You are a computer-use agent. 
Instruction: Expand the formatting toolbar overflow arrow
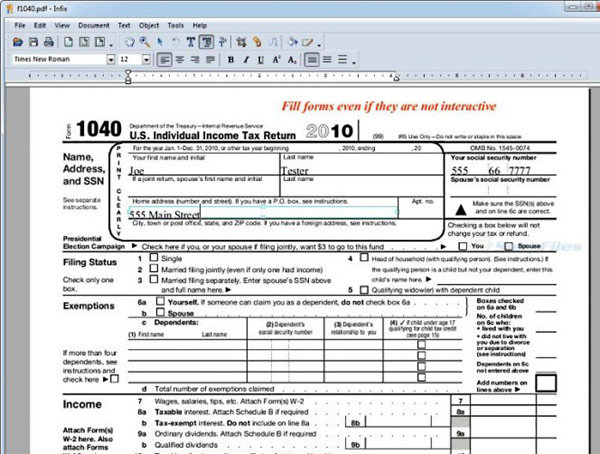(x=354, y=63)
